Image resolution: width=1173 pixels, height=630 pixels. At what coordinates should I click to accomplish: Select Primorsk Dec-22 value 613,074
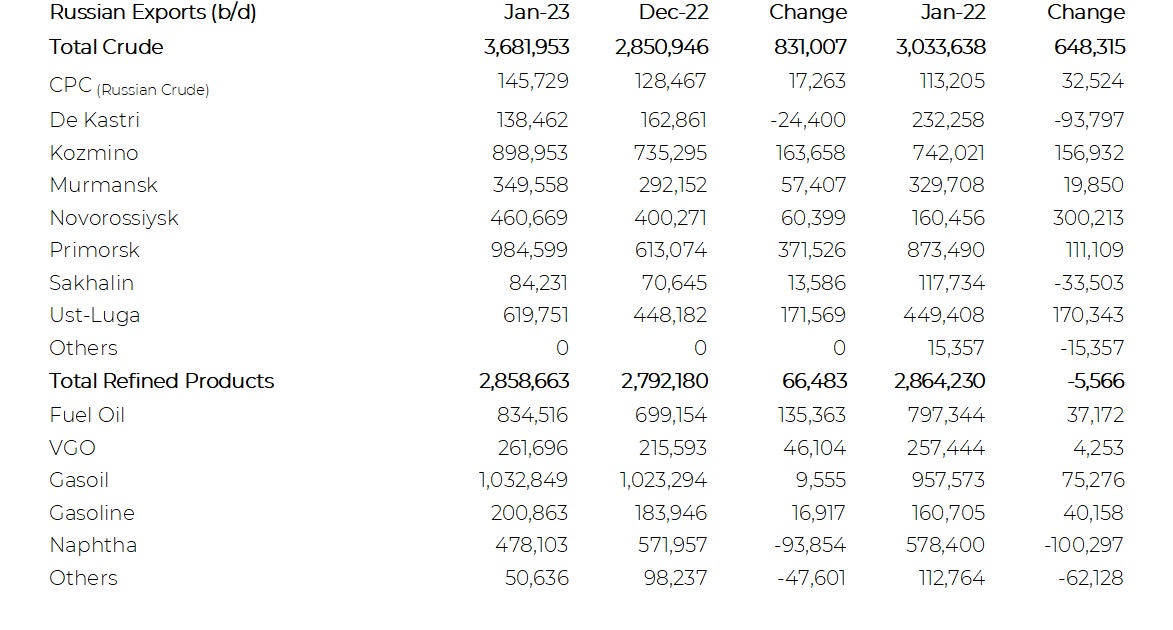(x=670, y=250)
